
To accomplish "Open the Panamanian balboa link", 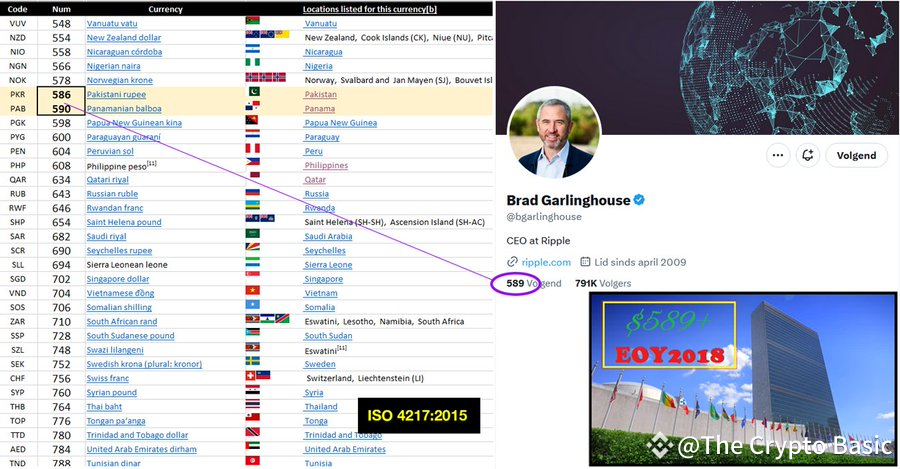I will pos(124,108).
